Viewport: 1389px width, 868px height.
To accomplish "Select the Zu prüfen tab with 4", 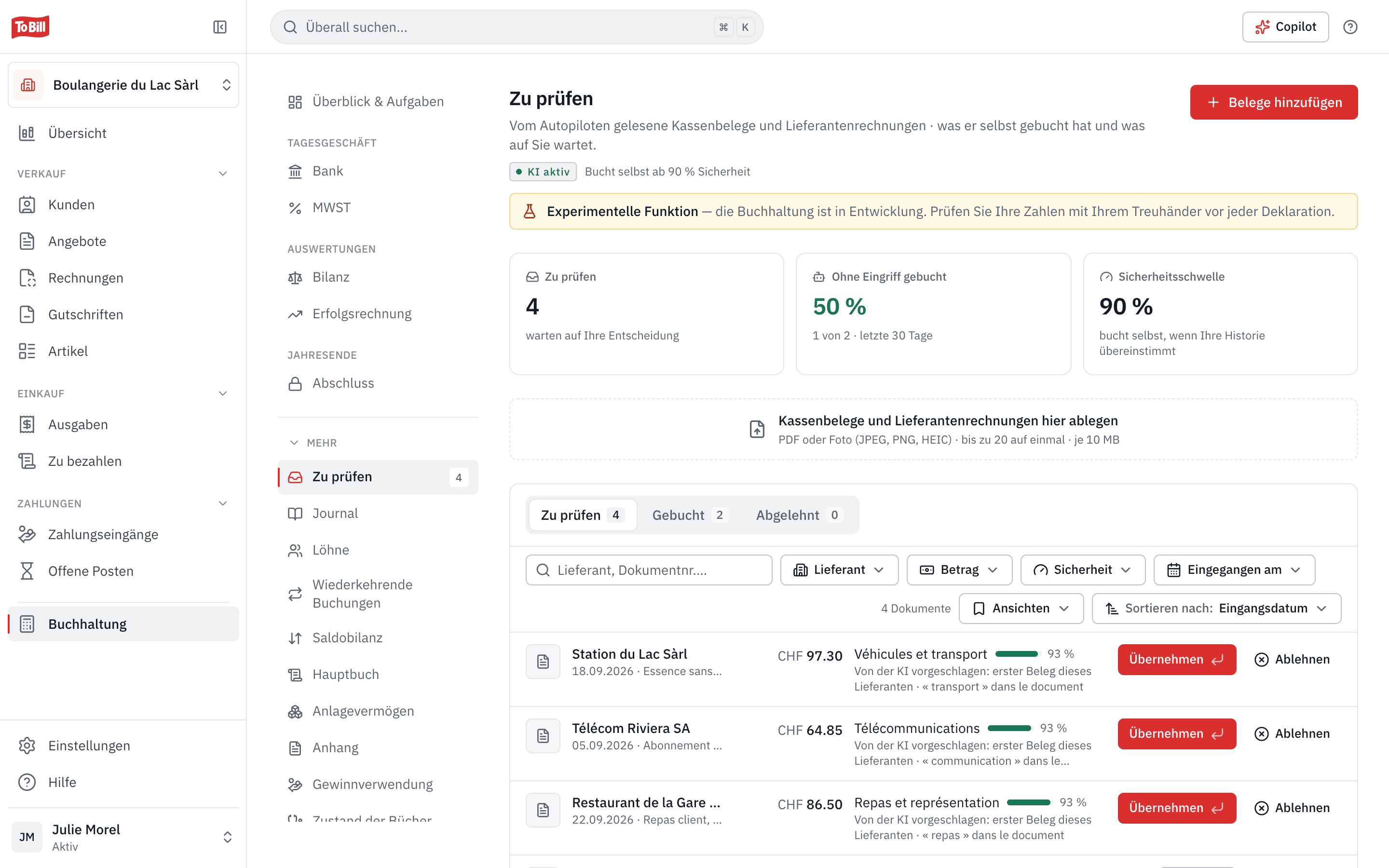I will (x=582, y=515).
